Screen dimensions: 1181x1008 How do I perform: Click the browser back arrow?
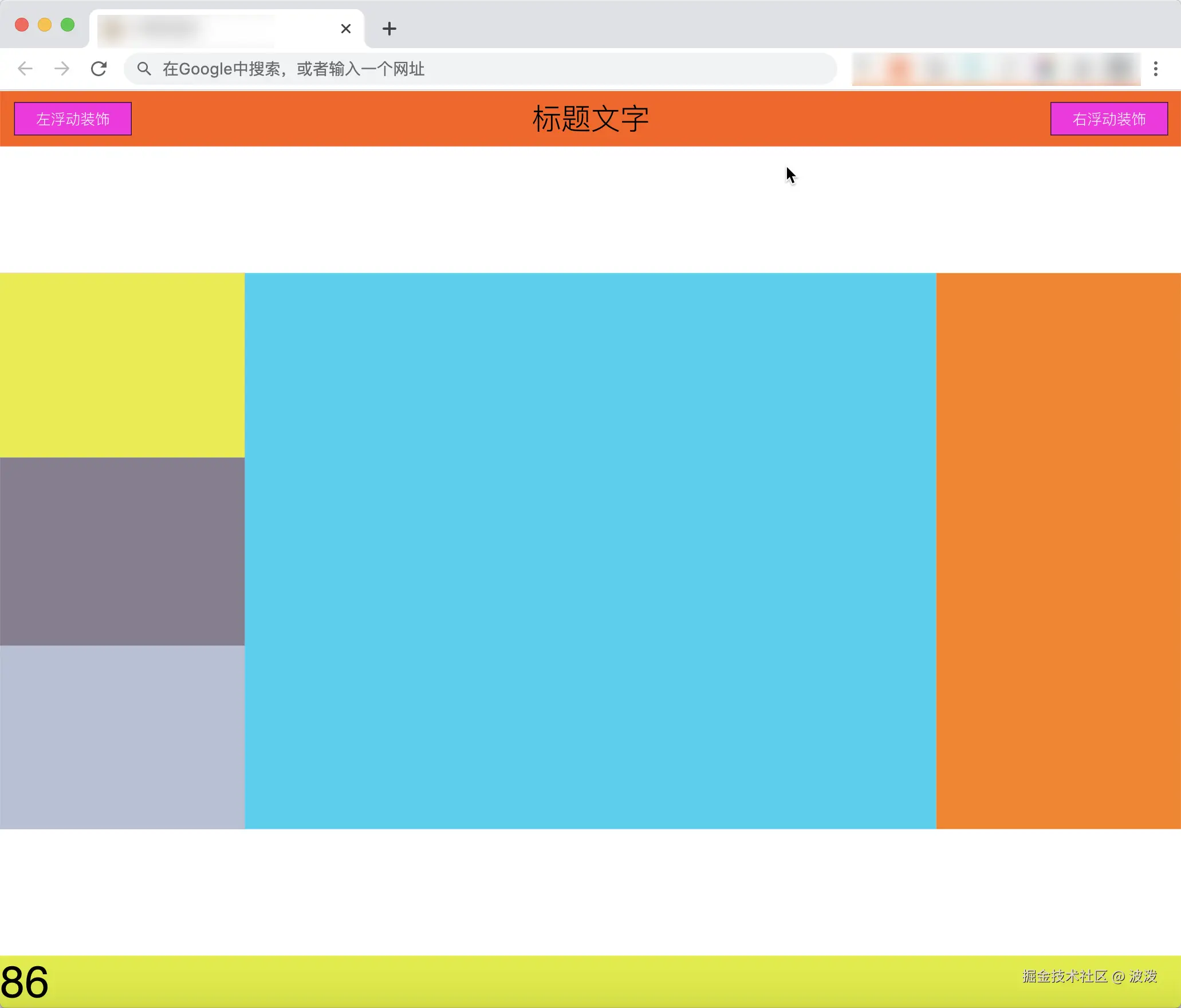coord(25,69)
